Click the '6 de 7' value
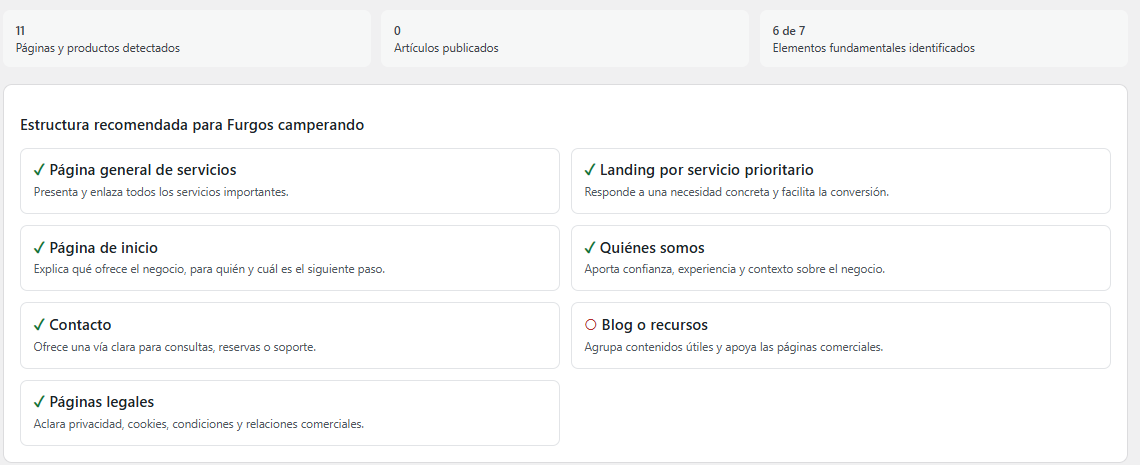 (x=789, y=31)
